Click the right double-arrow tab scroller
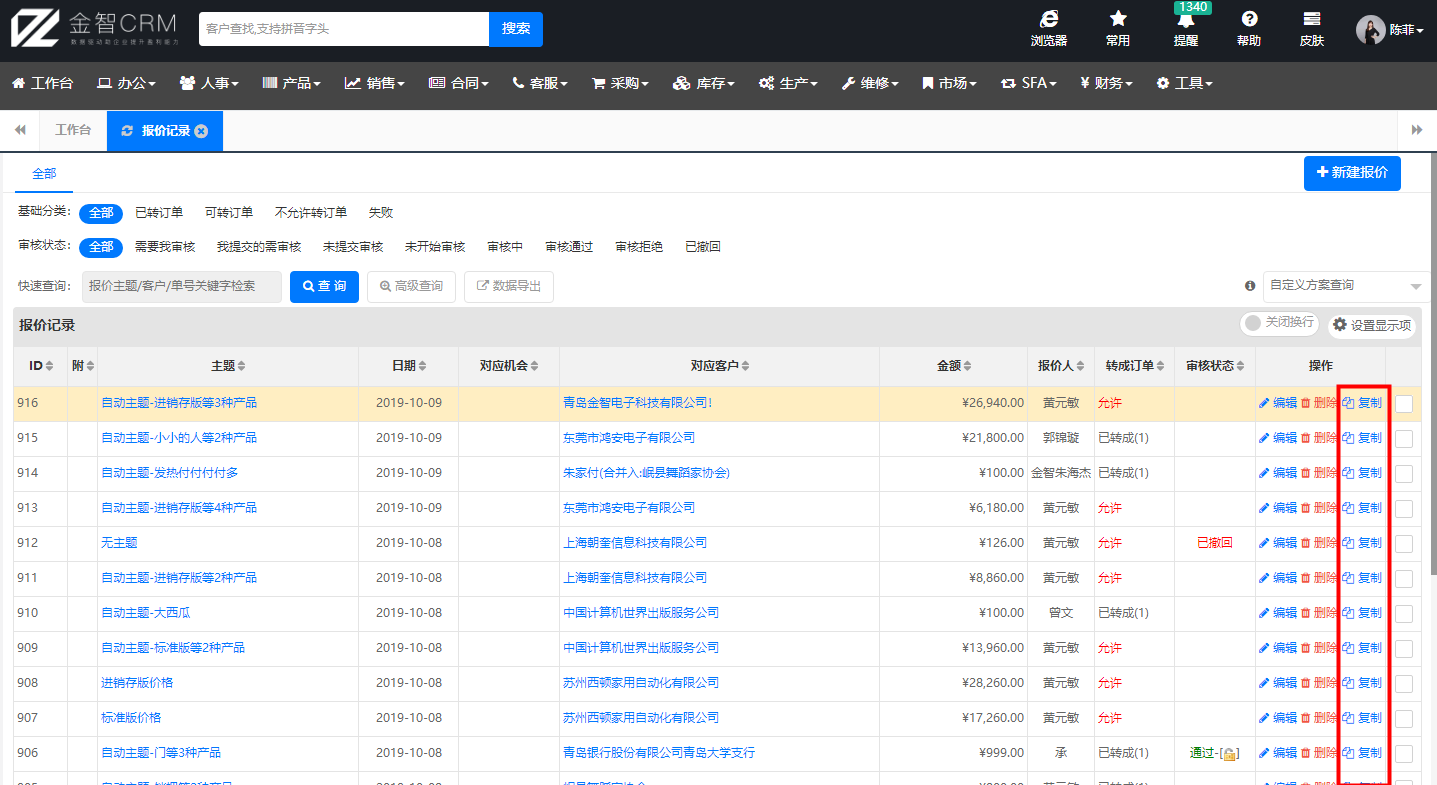The width and height of the screenshot is (1437, 785). click(x=1417, y=131)
